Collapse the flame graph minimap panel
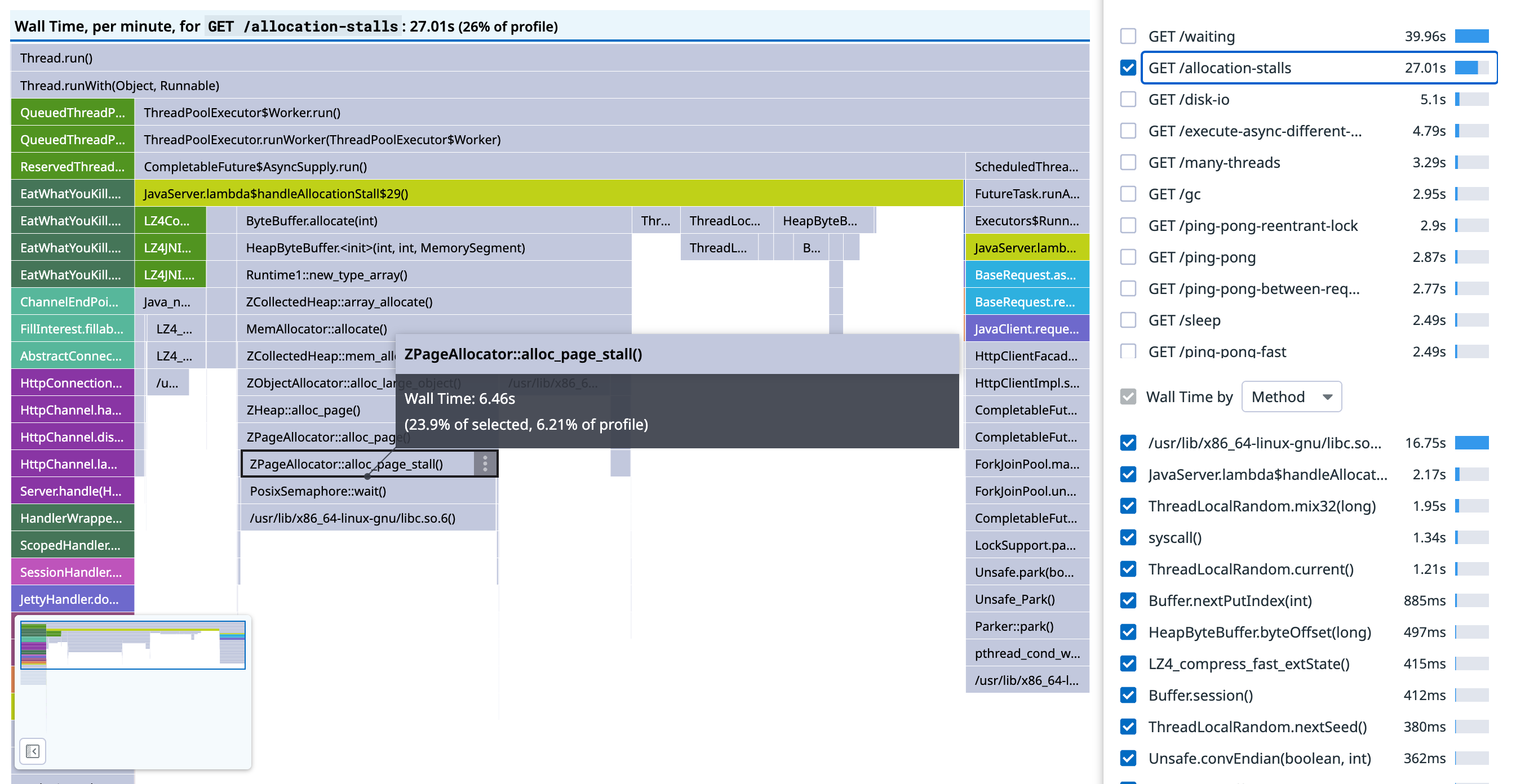This screenshot has height=784, width=1516. click(x=33, y=751)
